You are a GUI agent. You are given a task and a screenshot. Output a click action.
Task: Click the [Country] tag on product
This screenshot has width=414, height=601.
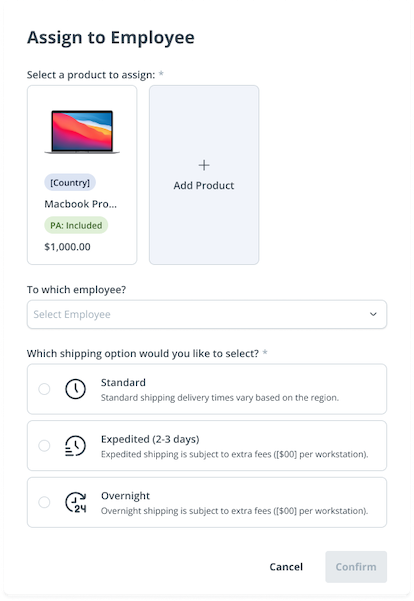pos(70,182)
